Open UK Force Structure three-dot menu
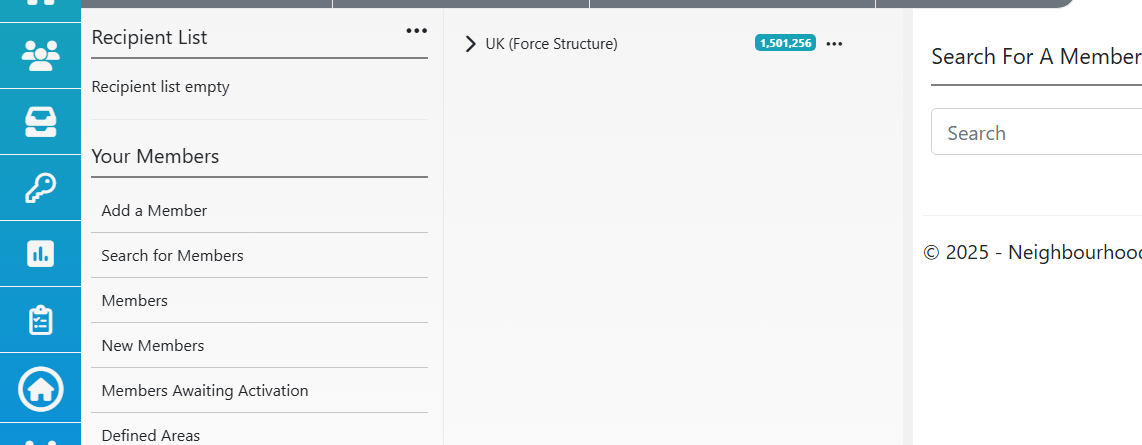Image resolution: width=1142 pixels, height=445 pixels. (834, 44)
